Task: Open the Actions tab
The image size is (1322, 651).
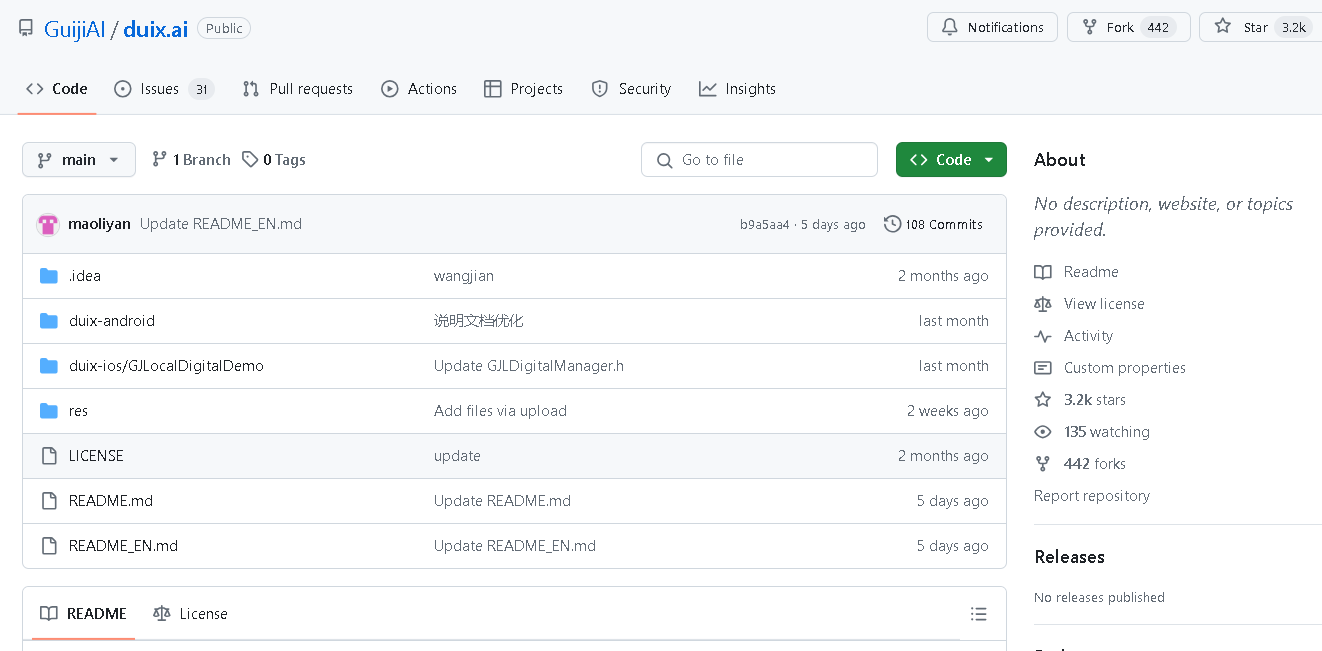Action: 419,89
